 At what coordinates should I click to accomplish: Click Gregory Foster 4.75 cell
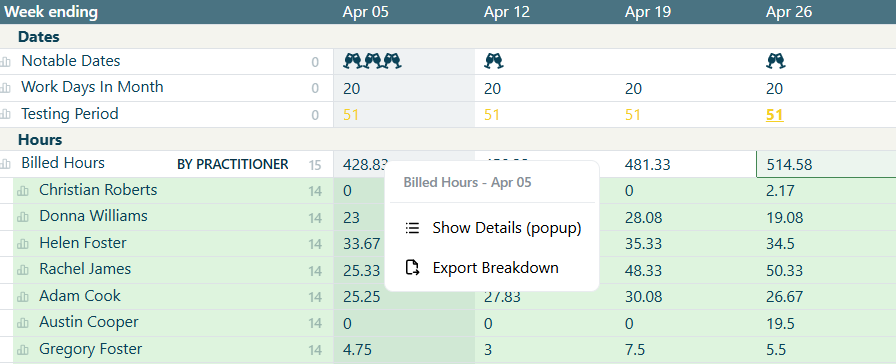(x=358, y=350)
